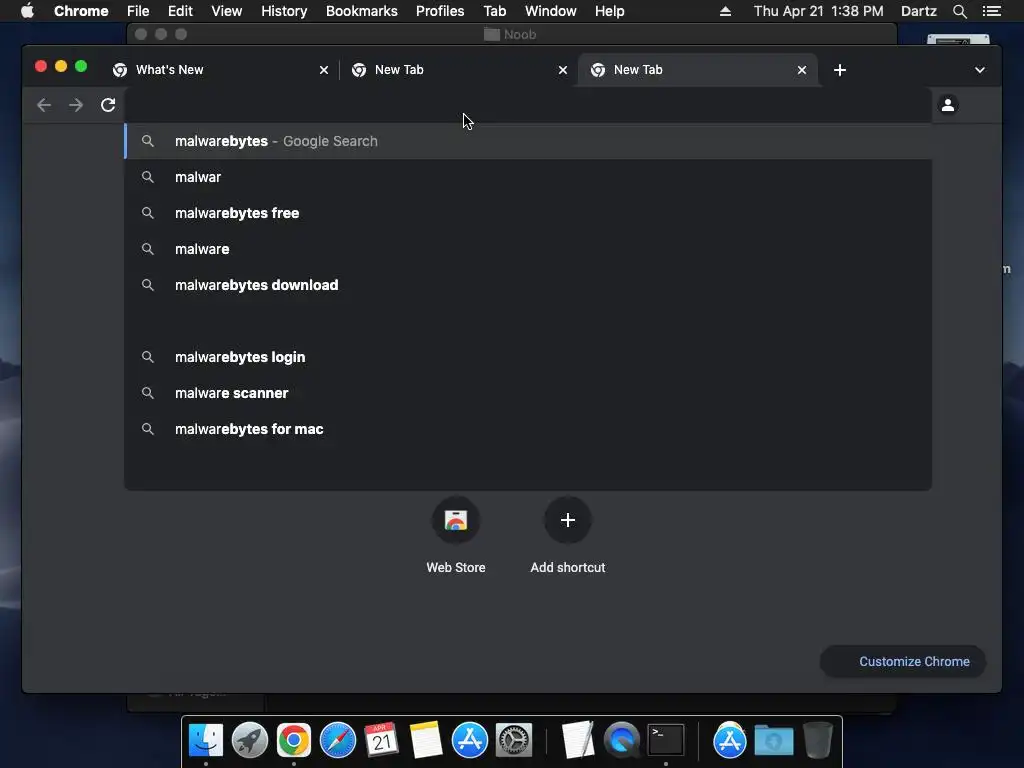Open the Profiles menu
This screenshot has height=768, width=1024.
pyautogui.click(x=440, y=11)
